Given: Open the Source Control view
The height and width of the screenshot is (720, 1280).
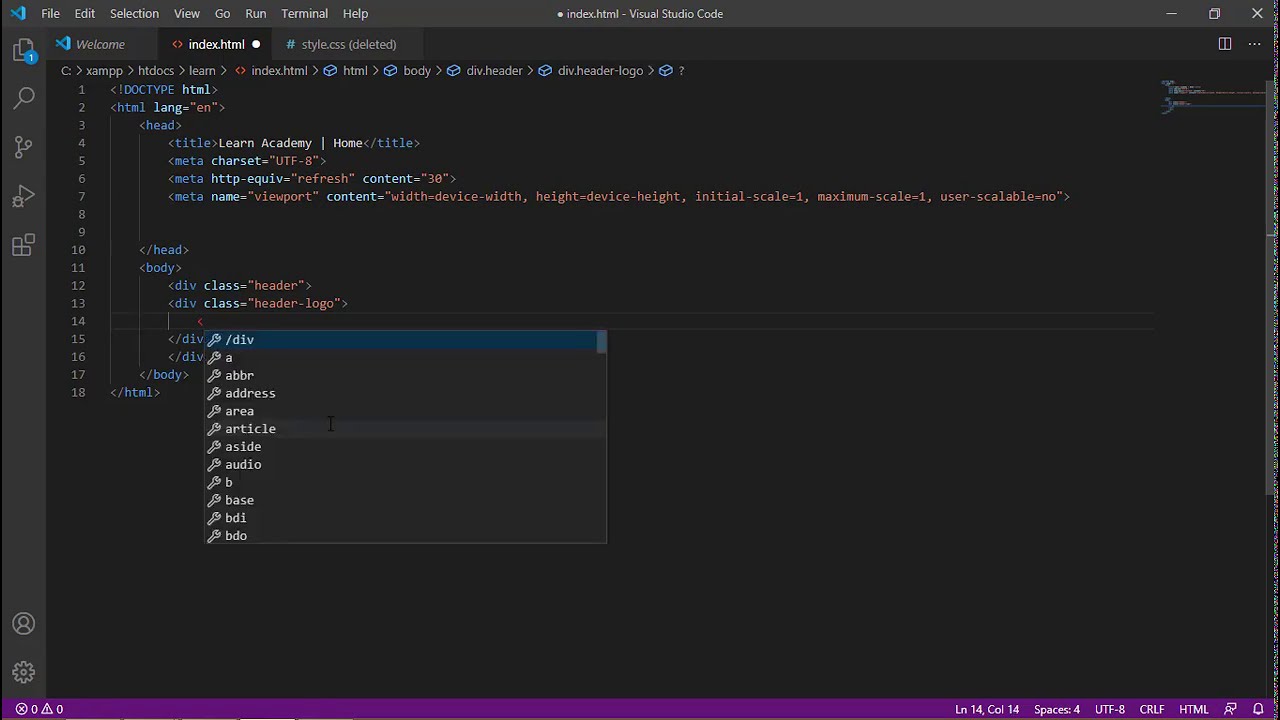Looking at the screenshot, I should (x=24, y=147).
